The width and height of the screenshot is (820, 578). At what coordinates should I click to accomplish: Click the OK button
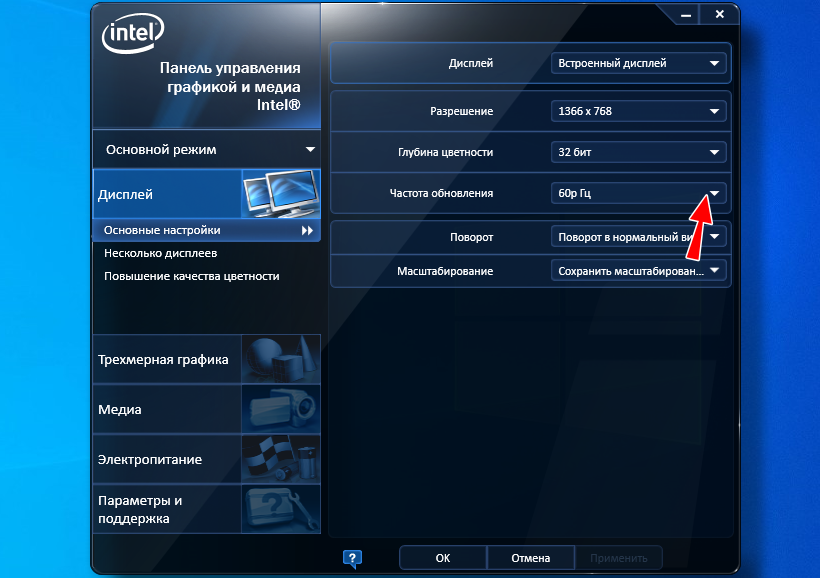coord(443,558)
